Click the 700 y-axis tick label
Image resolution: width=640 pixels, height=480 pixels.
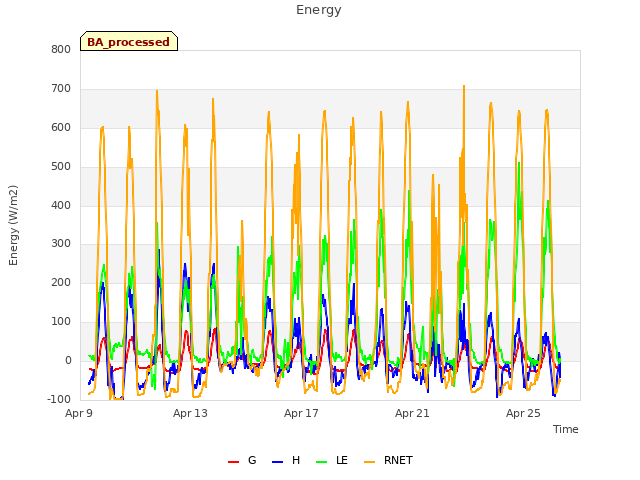pos(61,89)
